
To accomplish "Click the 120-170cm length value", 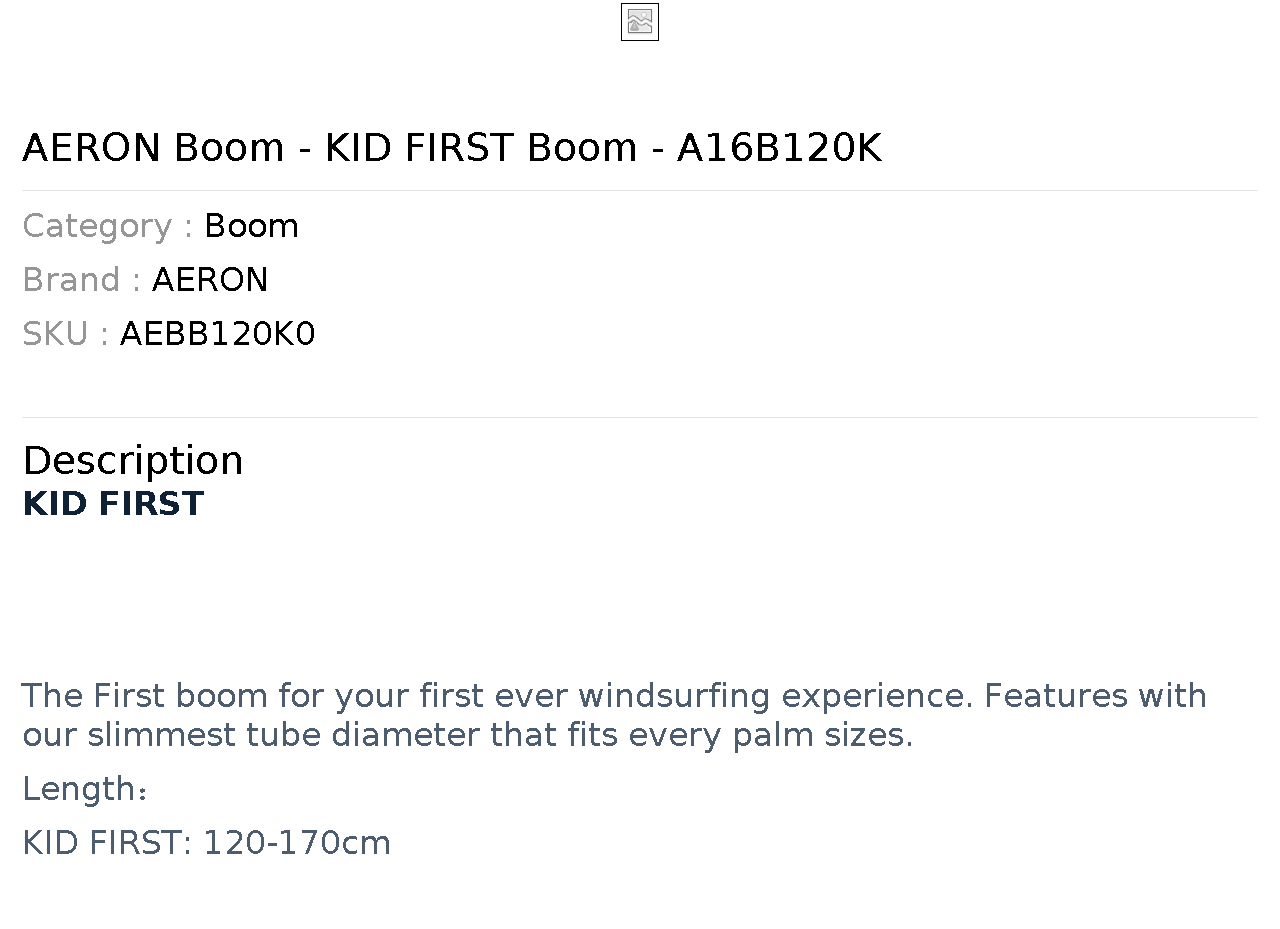I will point(297,843).
